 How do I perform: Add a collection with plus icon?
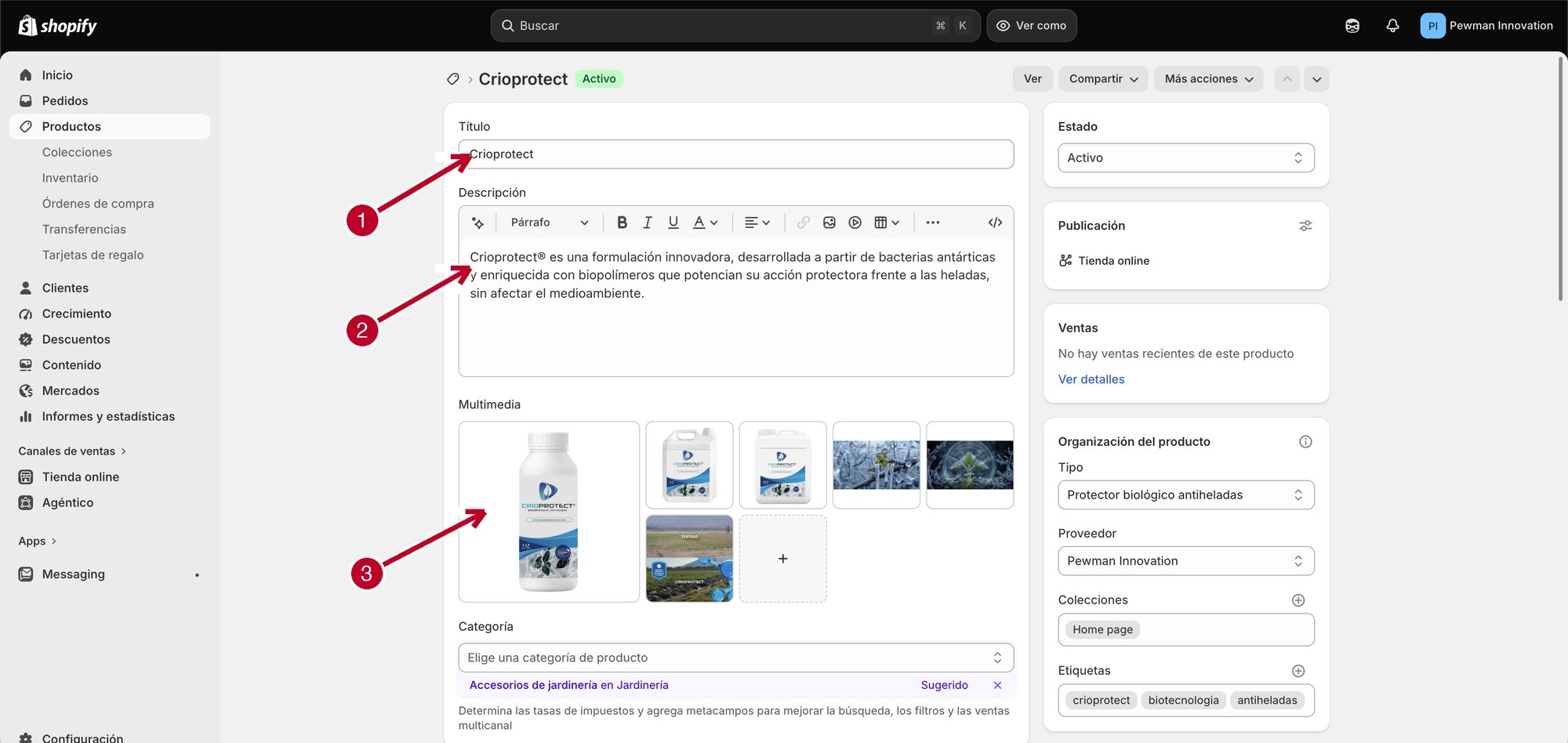tap(1298, 600)
